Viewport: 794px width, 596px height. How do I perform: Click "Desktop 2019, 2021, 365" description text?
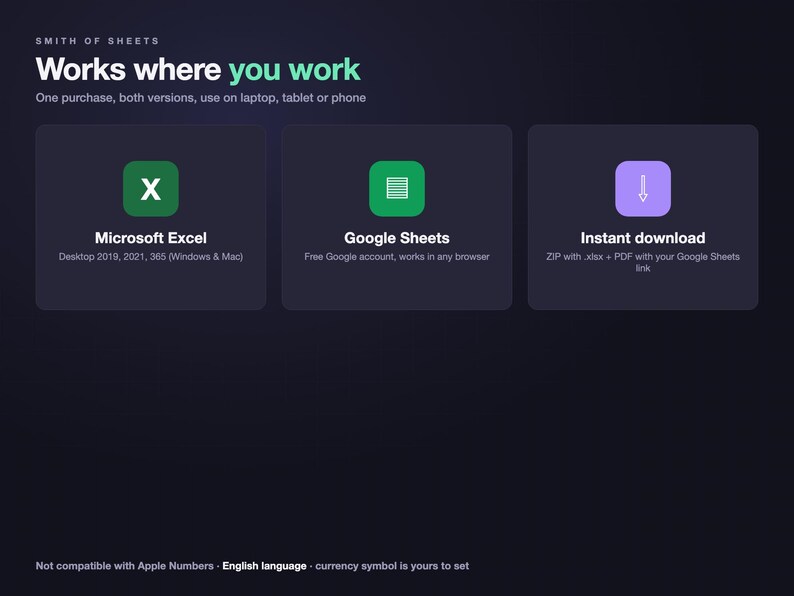151,257
